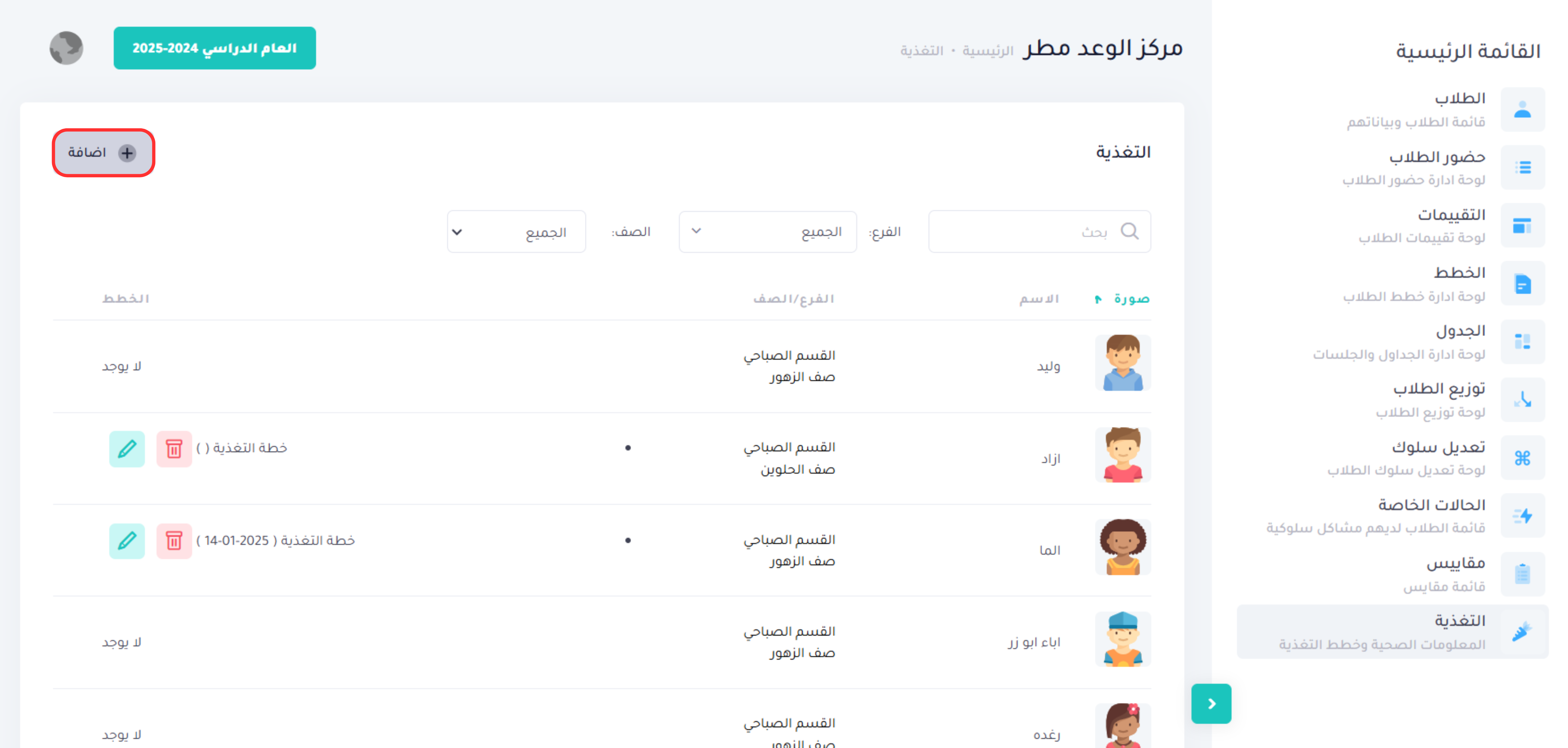The width and height of the screenshot is (1568, 748).
Task: Open الحالات الخاصة lightning icon
Action: pos(1522,516)
